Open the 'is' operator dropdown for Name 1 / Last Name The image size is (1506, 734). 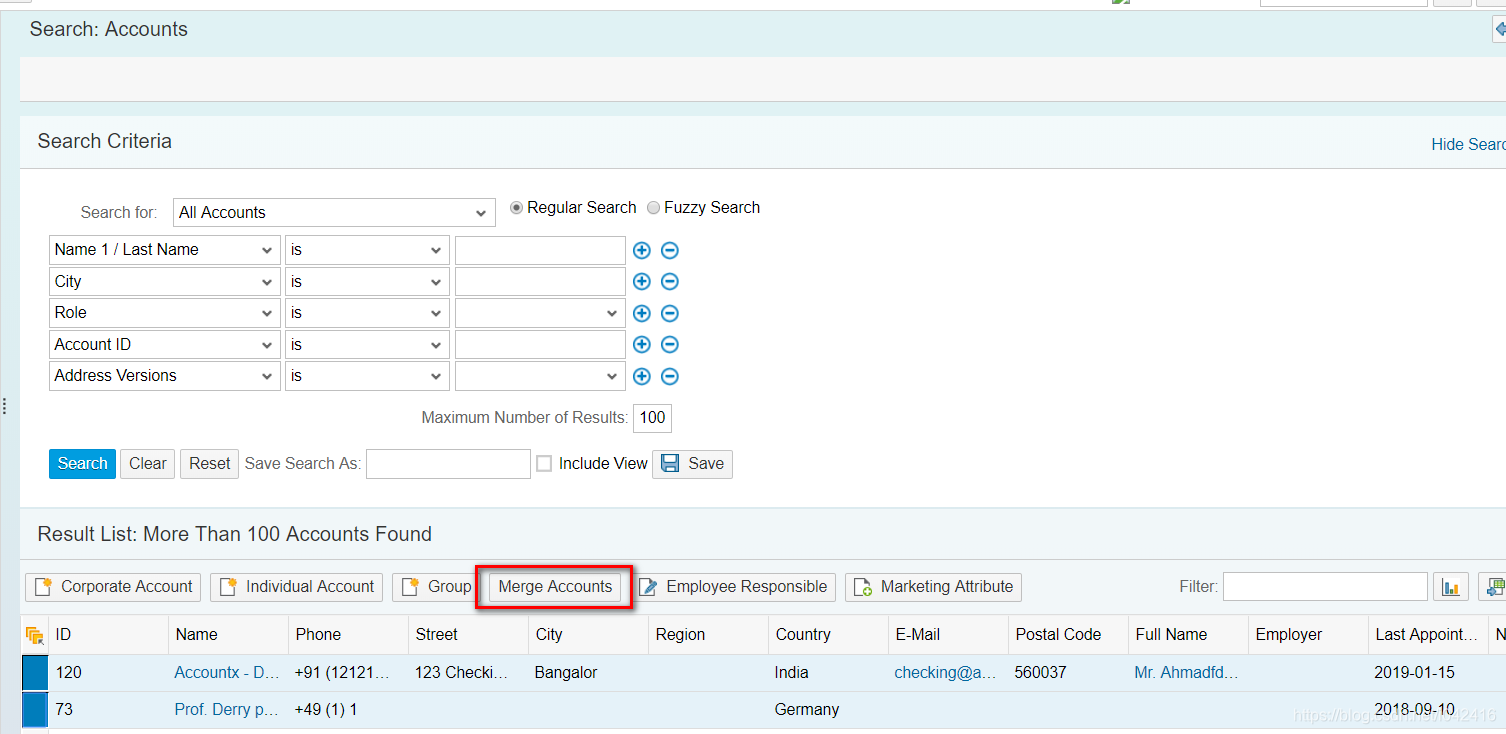[x=367, y=250]
